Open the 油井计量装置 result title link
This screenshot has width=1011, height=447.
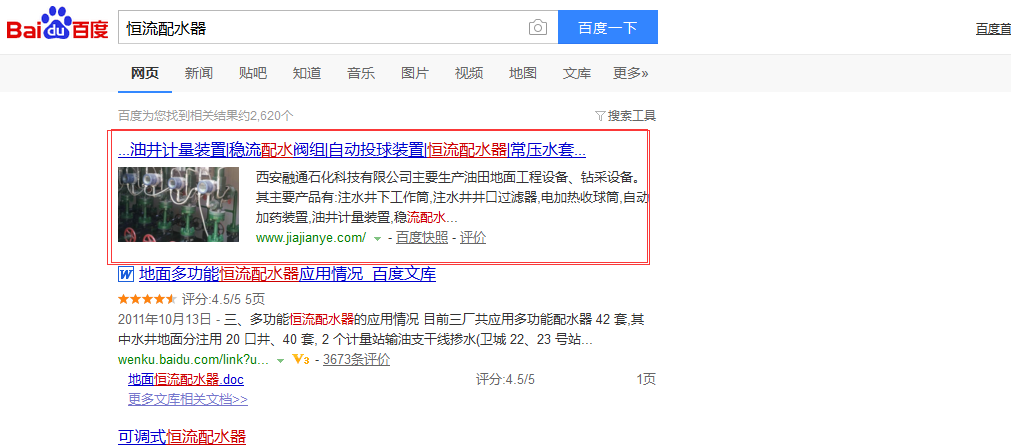(x=351, y=150)
